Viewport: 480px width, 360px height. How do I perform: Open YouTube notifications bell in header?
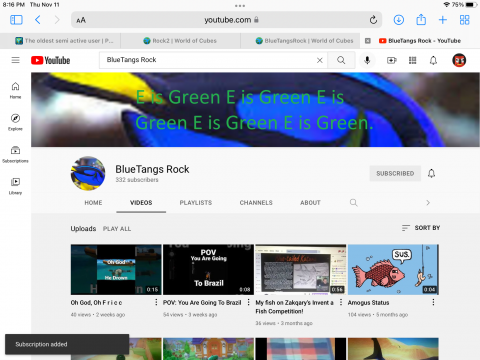coord(433,60)
